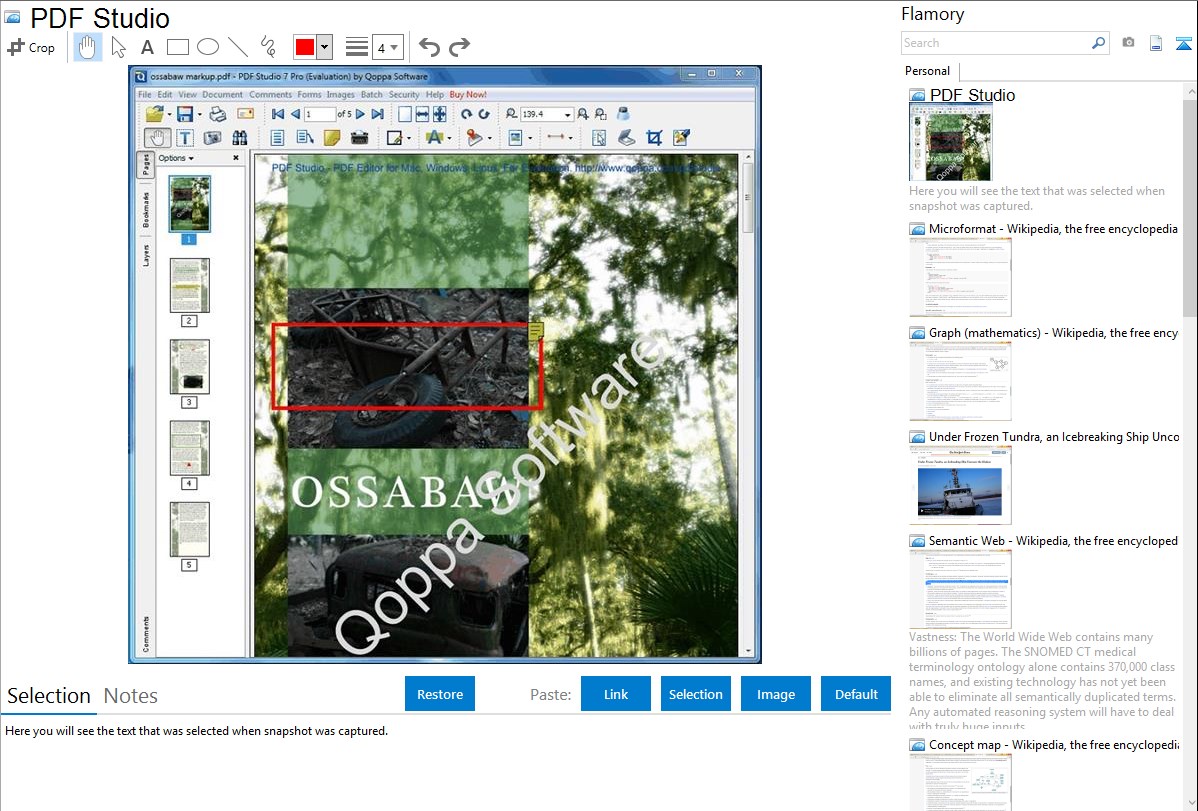Screen dimensions: 1198x811
Task: Click the red annotation color swatch
Action: (x=305, y=47)
